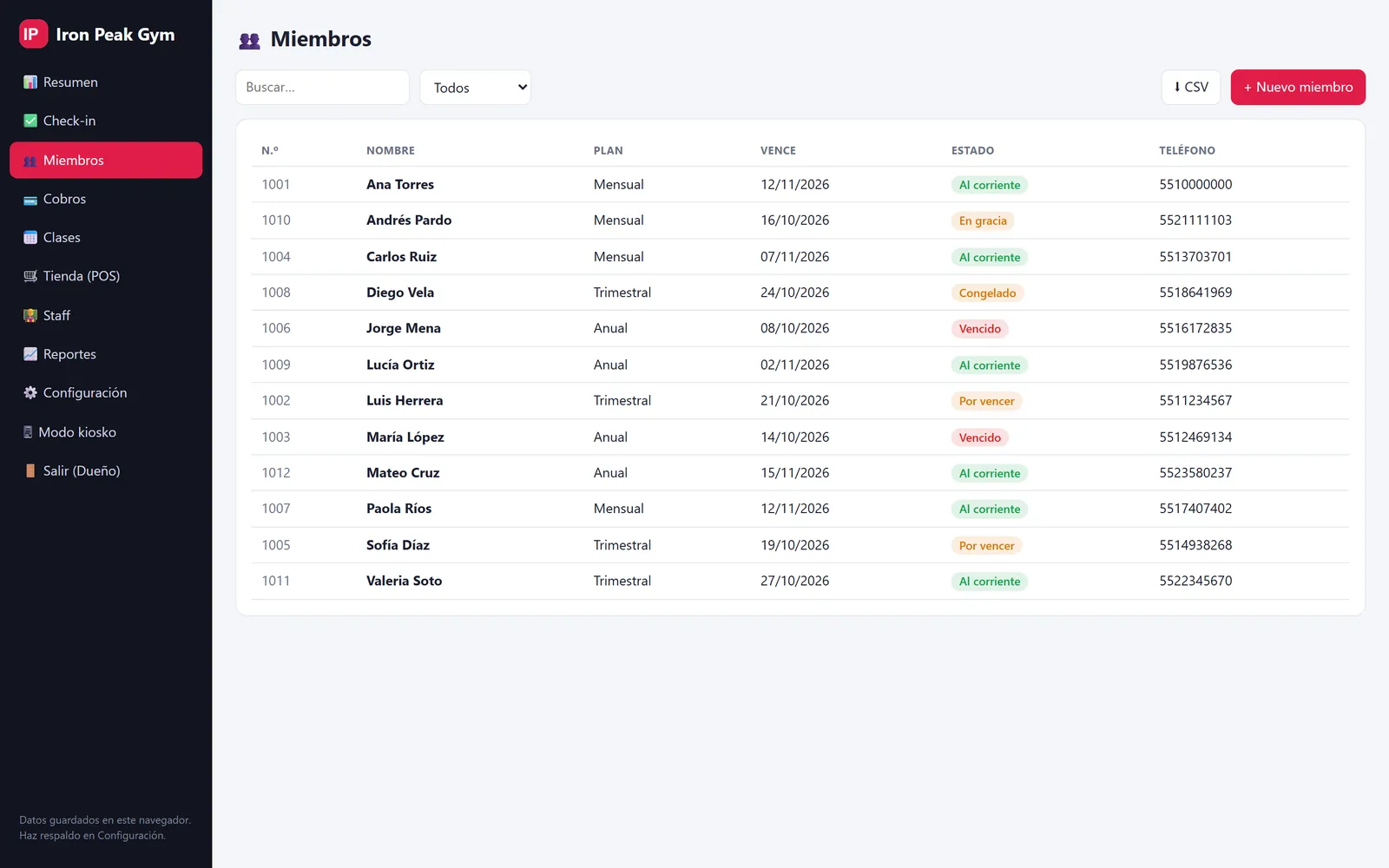Click Sofía Díaz expiry date 19/10/2026
The width and height of the screenshot is (1389, 868).
click(794, 545)
